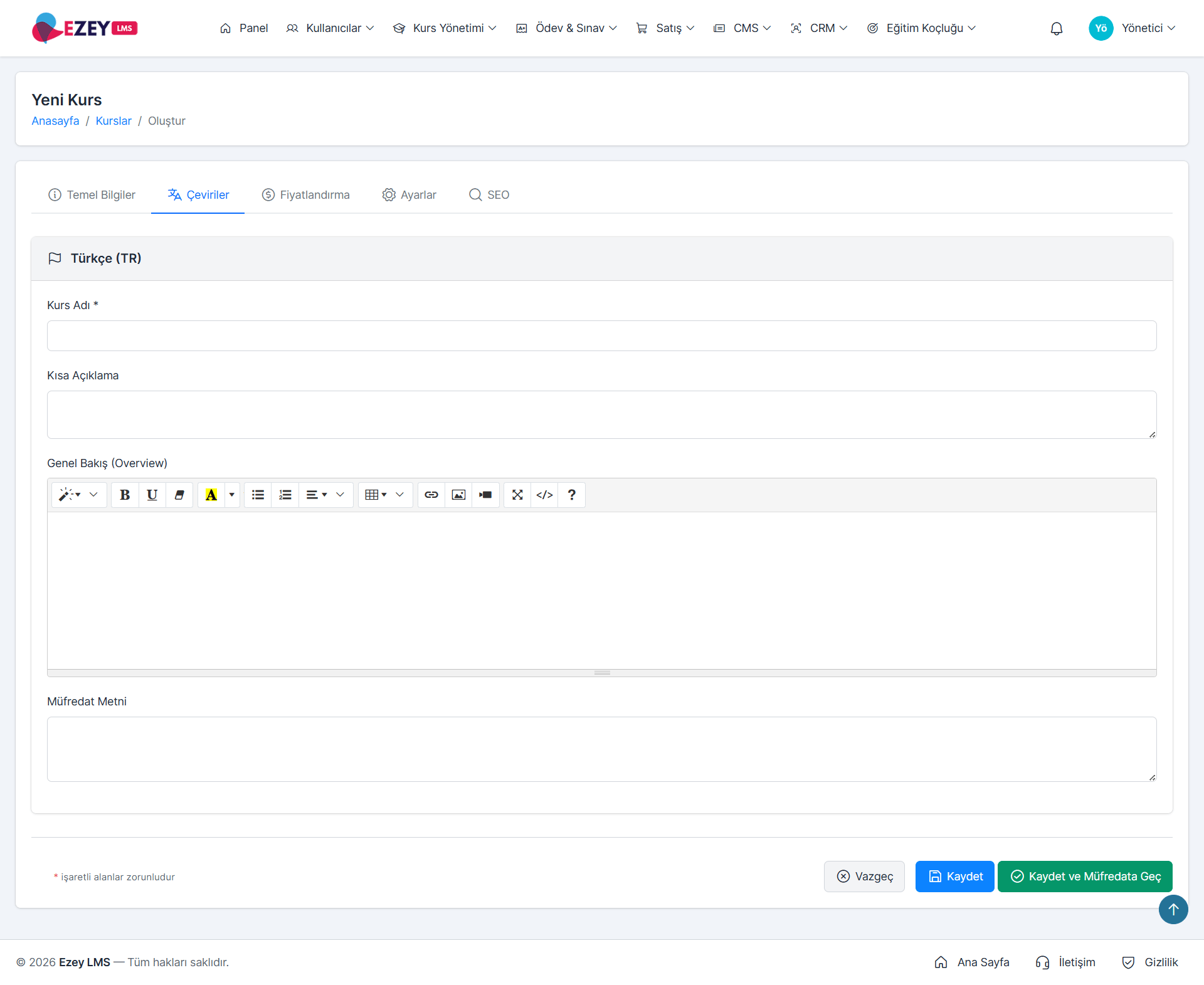Screen dimensions: 1204x985
Task: Expand chevron next to magic wand tool
Action: (93, 495)
